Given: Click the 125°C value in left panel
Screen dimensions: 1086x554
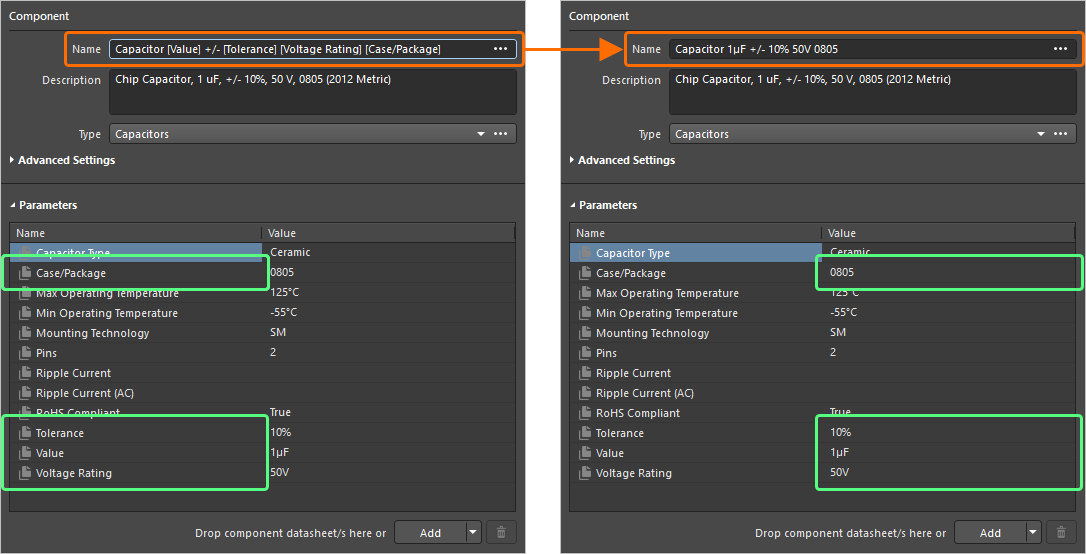Looking at the screenshot, I should point(284,292).
